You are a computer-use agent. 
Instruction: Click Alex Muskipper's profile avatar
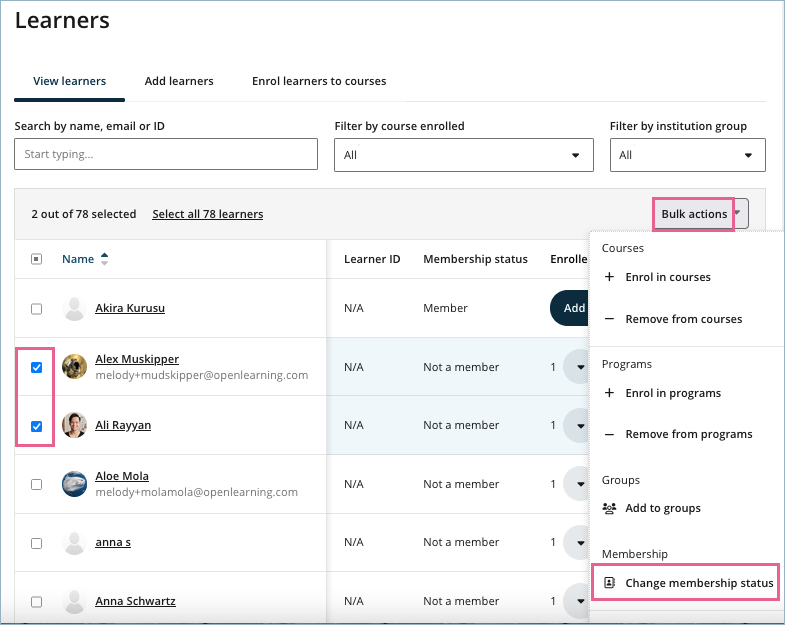click(x=74, y=367)
